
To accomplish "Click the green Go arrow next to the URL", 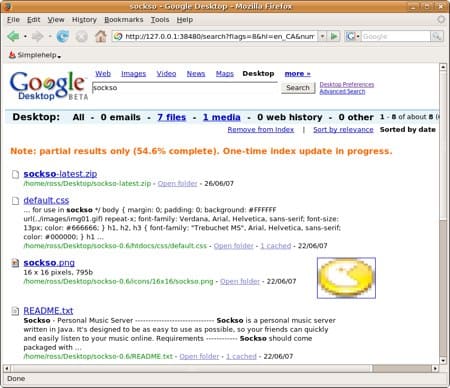I will pos(334,36).
